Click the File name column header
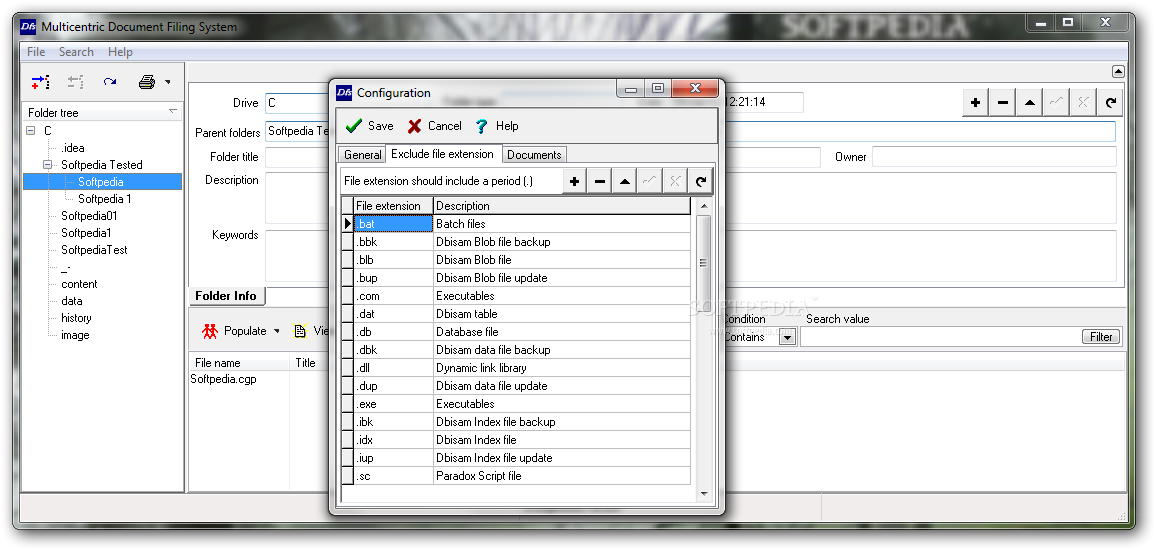 click(x=239, y=363)
